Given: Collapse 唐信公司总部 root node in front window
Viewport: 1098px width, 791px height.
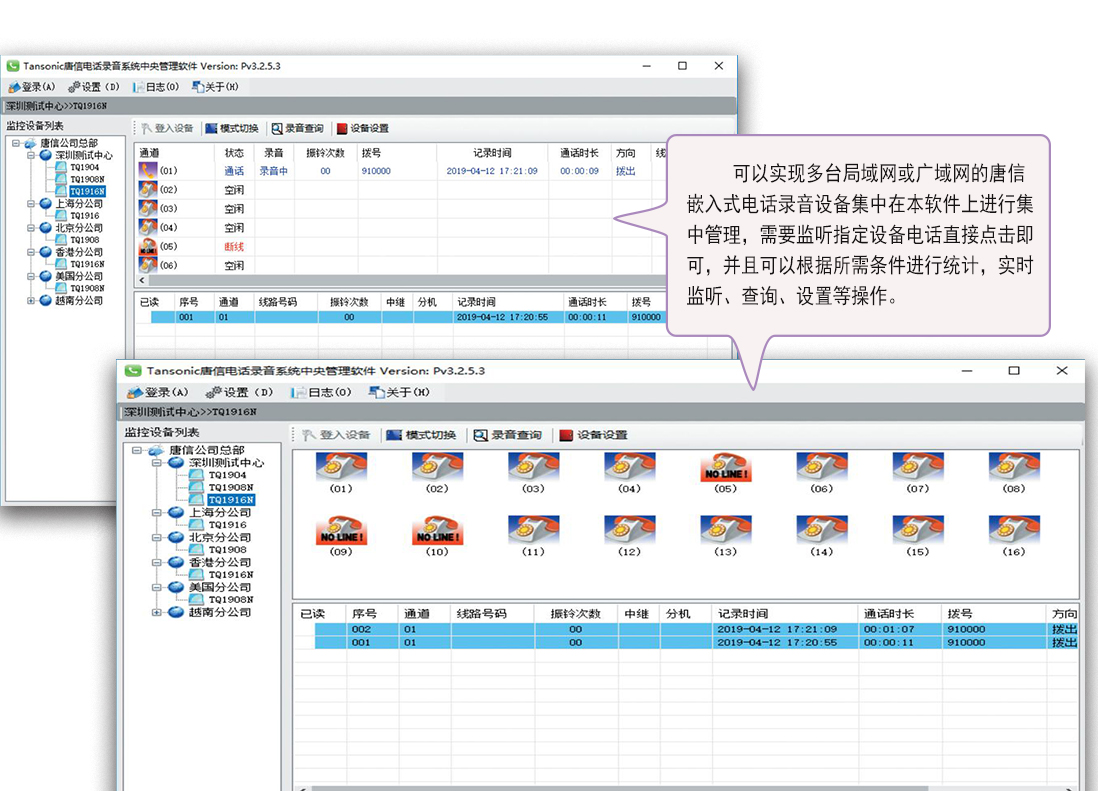Looking at the screenshot, I should [x=137, y=450].
